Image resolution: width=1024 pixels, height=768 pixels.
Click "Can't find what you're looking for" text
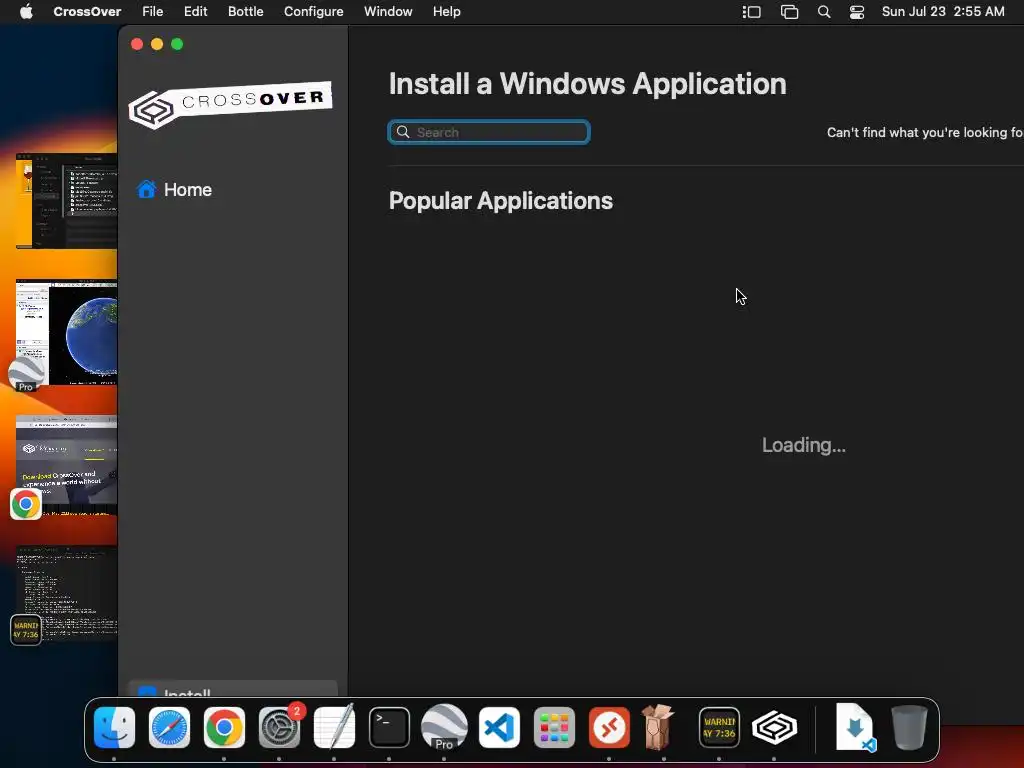pyautogui.click(x=925, y=133)
